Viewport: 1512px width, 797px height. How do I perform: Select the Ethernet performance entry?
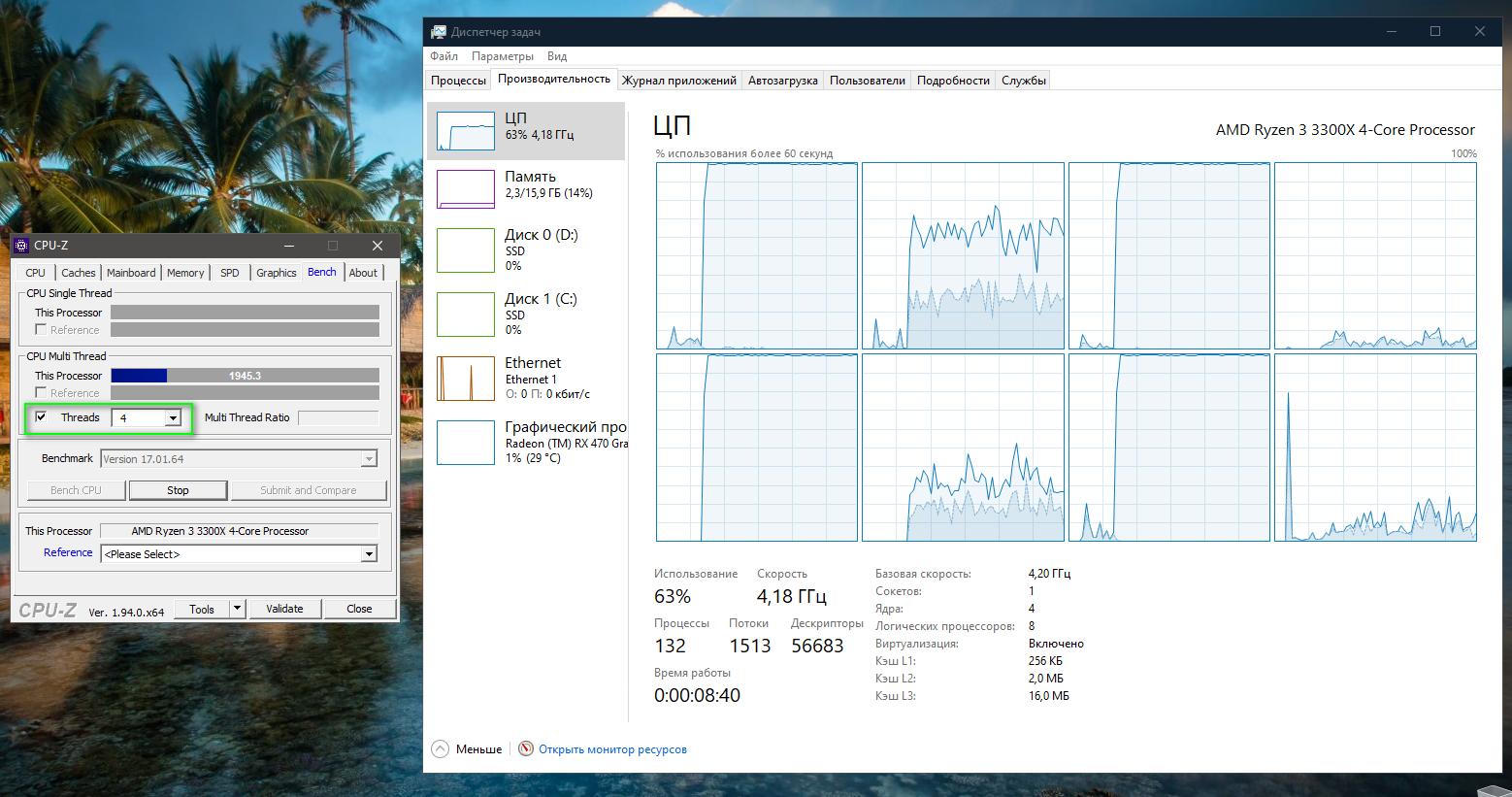(526, 378)
